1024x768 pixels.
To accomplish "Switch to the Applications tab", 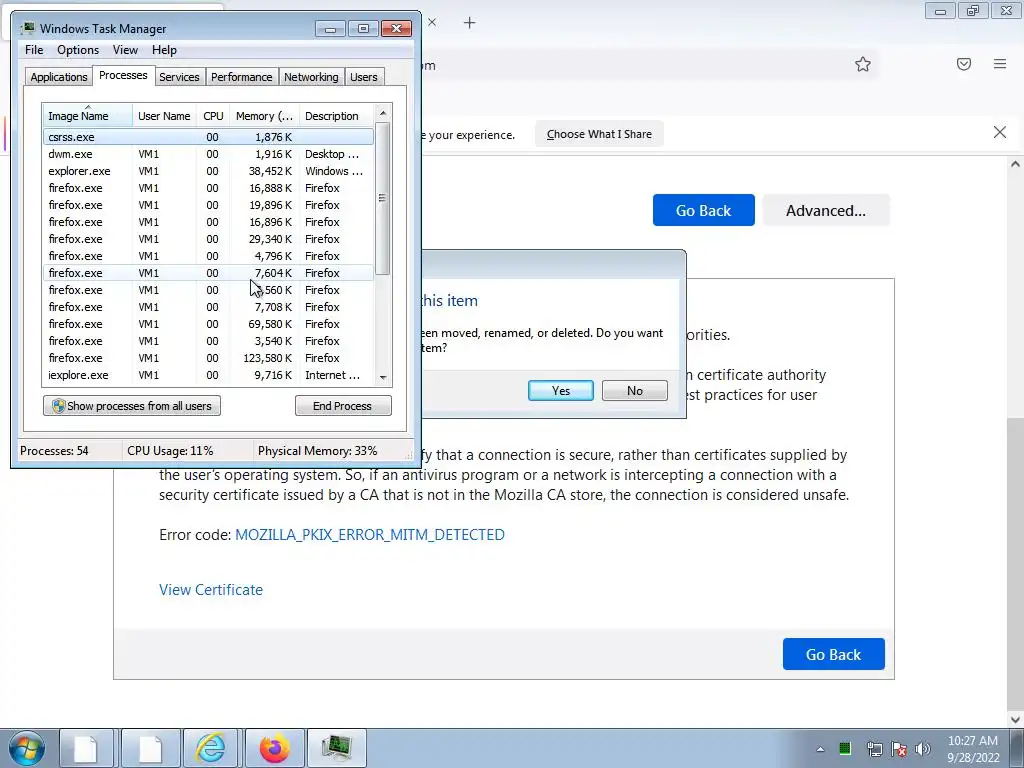I will (59, 77).
